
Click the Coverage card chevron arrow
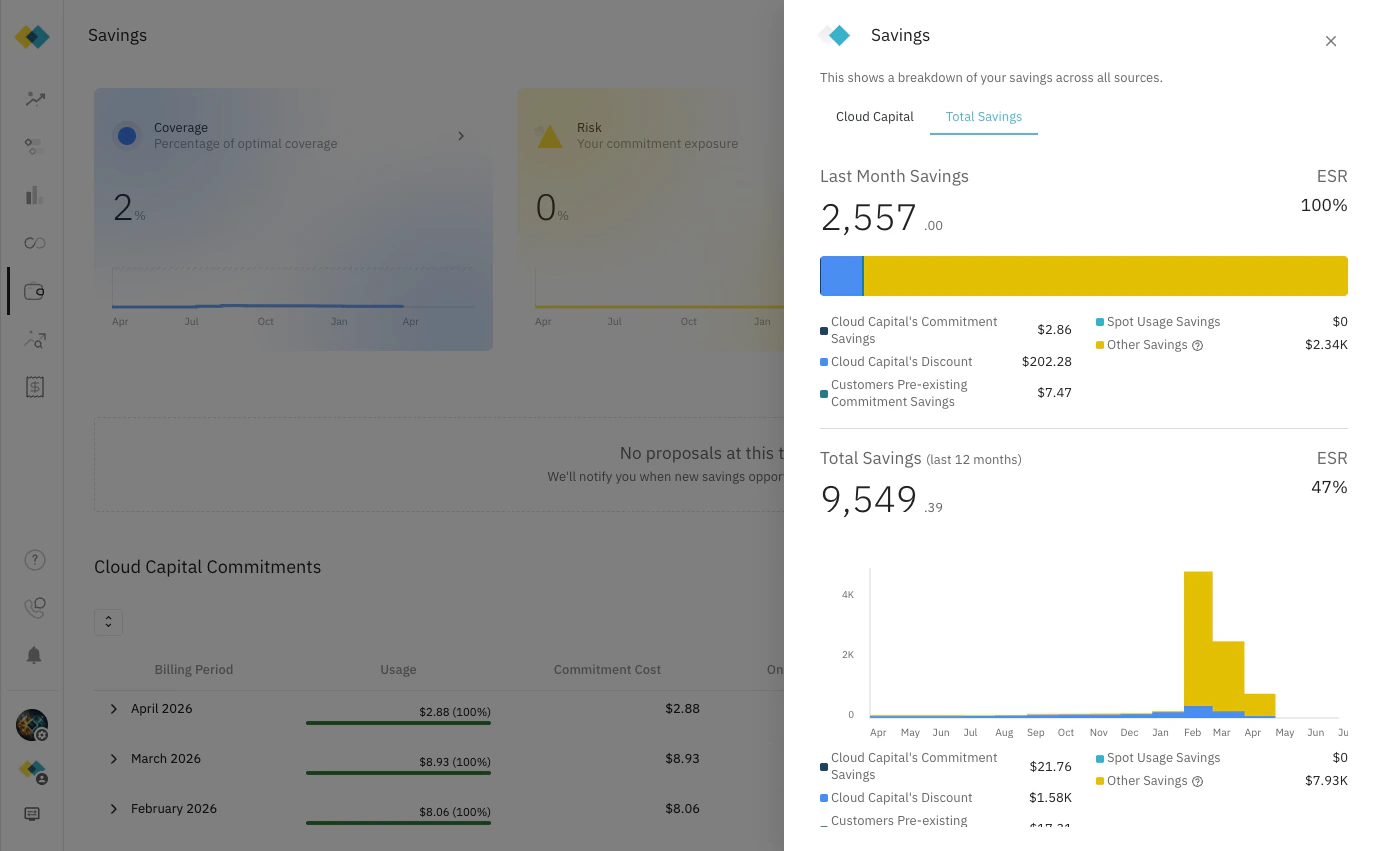tap(461, 136)
